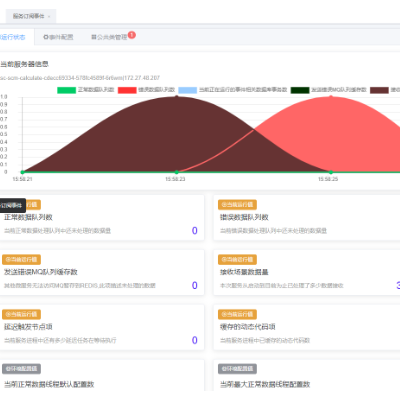The height and width of the screenshot is (400, 400).
Task: Click the orange tag above 缓存的动态代码项
Action: pos(237,314)
